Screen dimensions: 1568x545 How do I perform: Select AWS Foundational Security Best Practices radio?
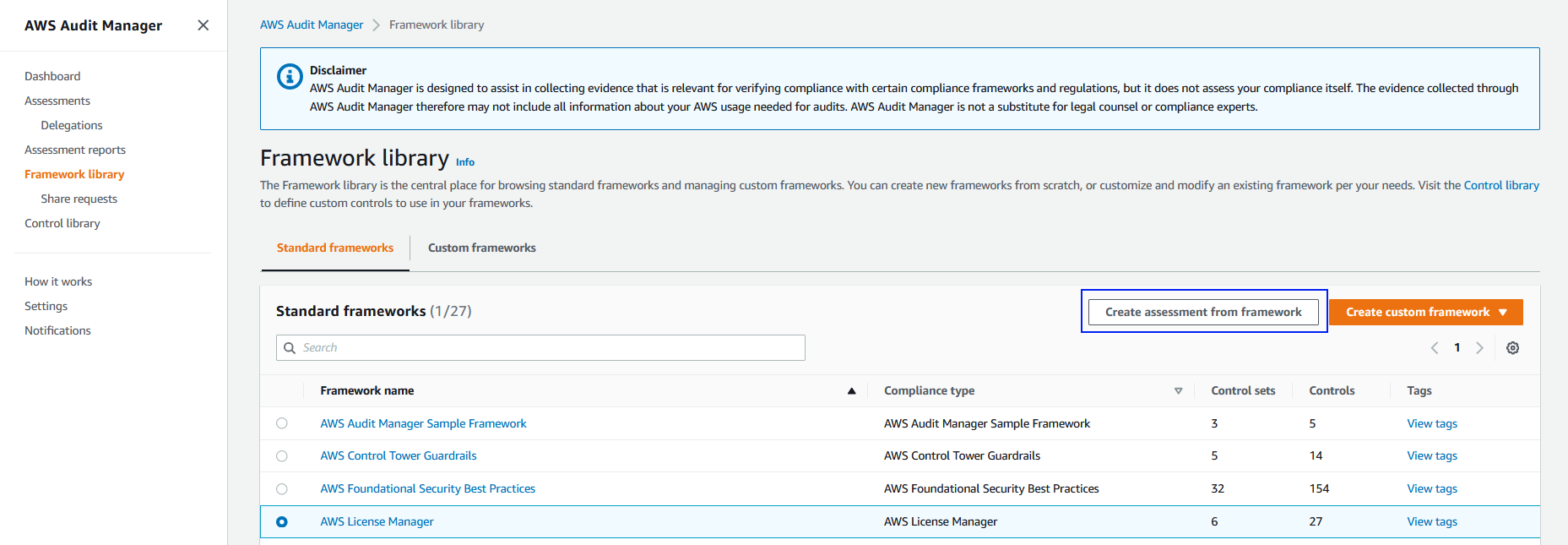tap(282, 489)
